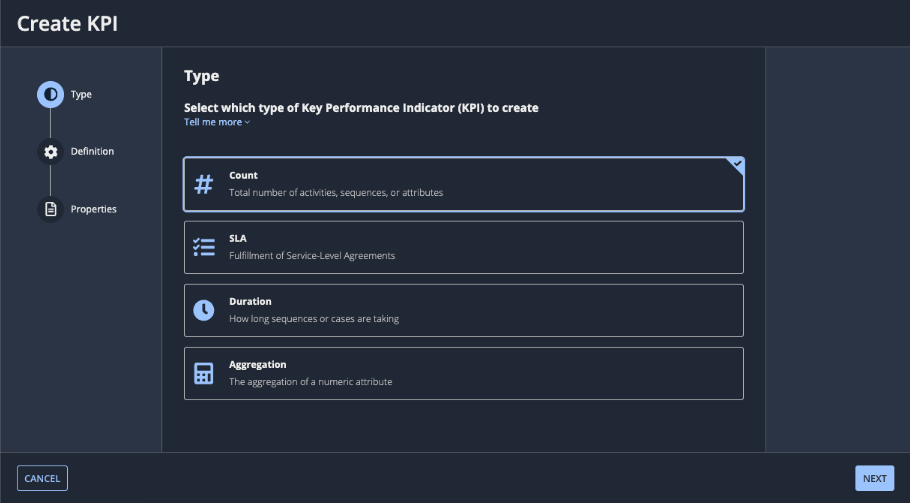Image resolution: width=910 pixels, height=503 pixels.
Task: Choose the SLA KPI type title
Action: point(238,239)
